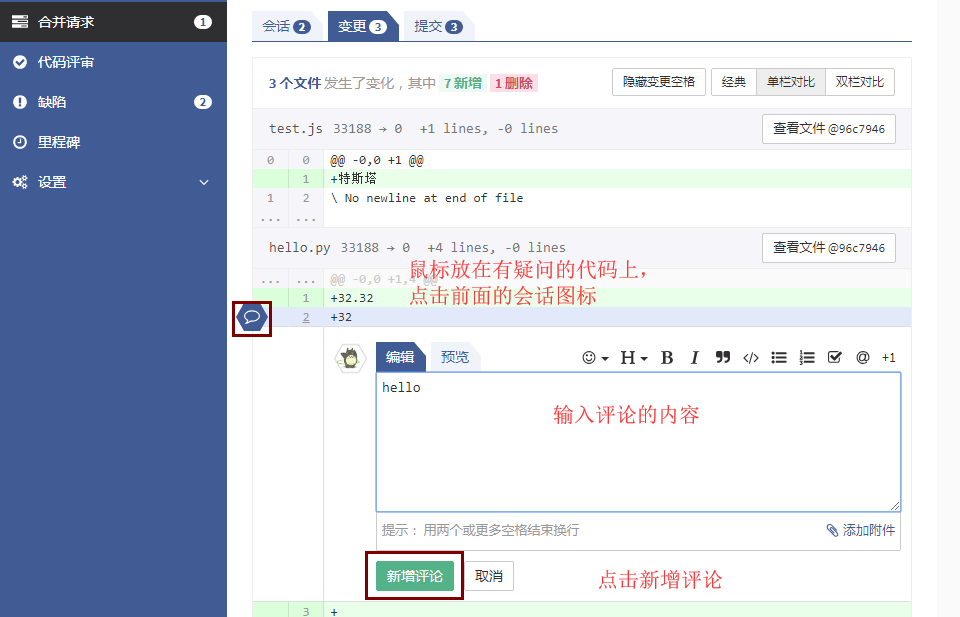The image size is (960, 617).
Task: Switch to the 会话 tab
Action: [286, 27]
